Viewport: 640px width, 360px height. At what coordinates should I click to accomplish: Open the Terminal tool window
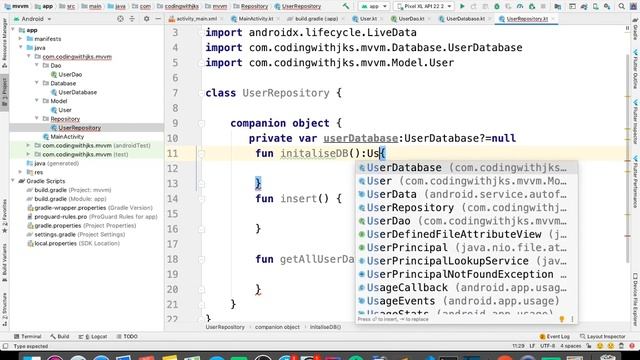[27, 337]
